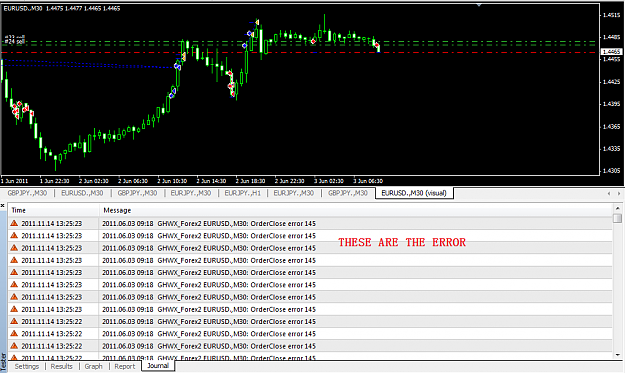This screenshot has width=625, height=373.
Task: Click the 1.4395 price axis label
Action: click(612, 104)
